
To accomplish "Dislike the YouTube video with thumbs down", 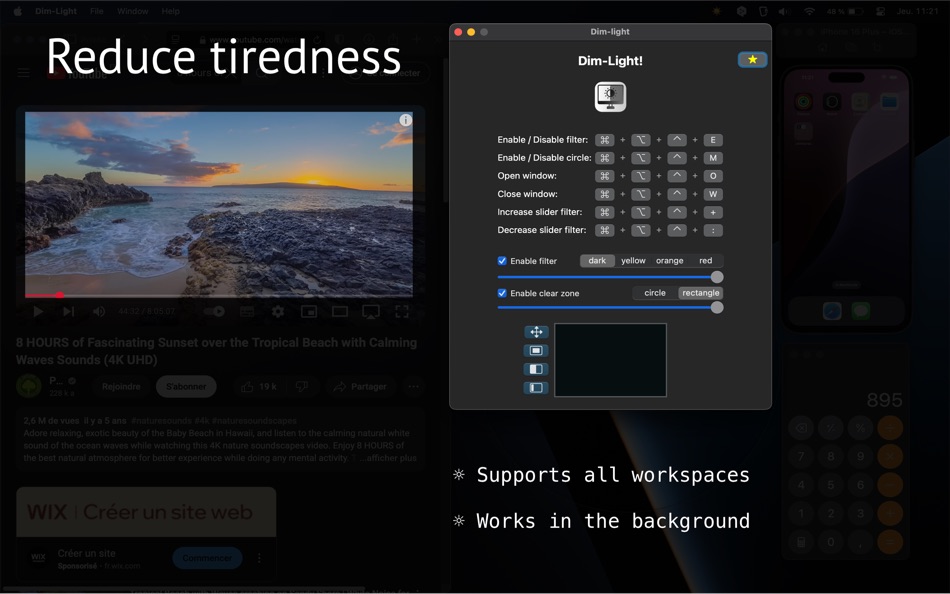I will [x=302, y=387].
